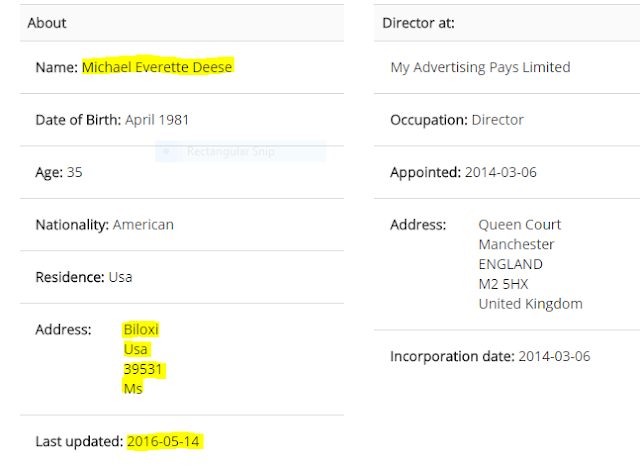Image resolution: width=640 pixels, height=466 pixels.
Task: Click the highlighted name Michael Everette Deese
Action: [157, 67]
